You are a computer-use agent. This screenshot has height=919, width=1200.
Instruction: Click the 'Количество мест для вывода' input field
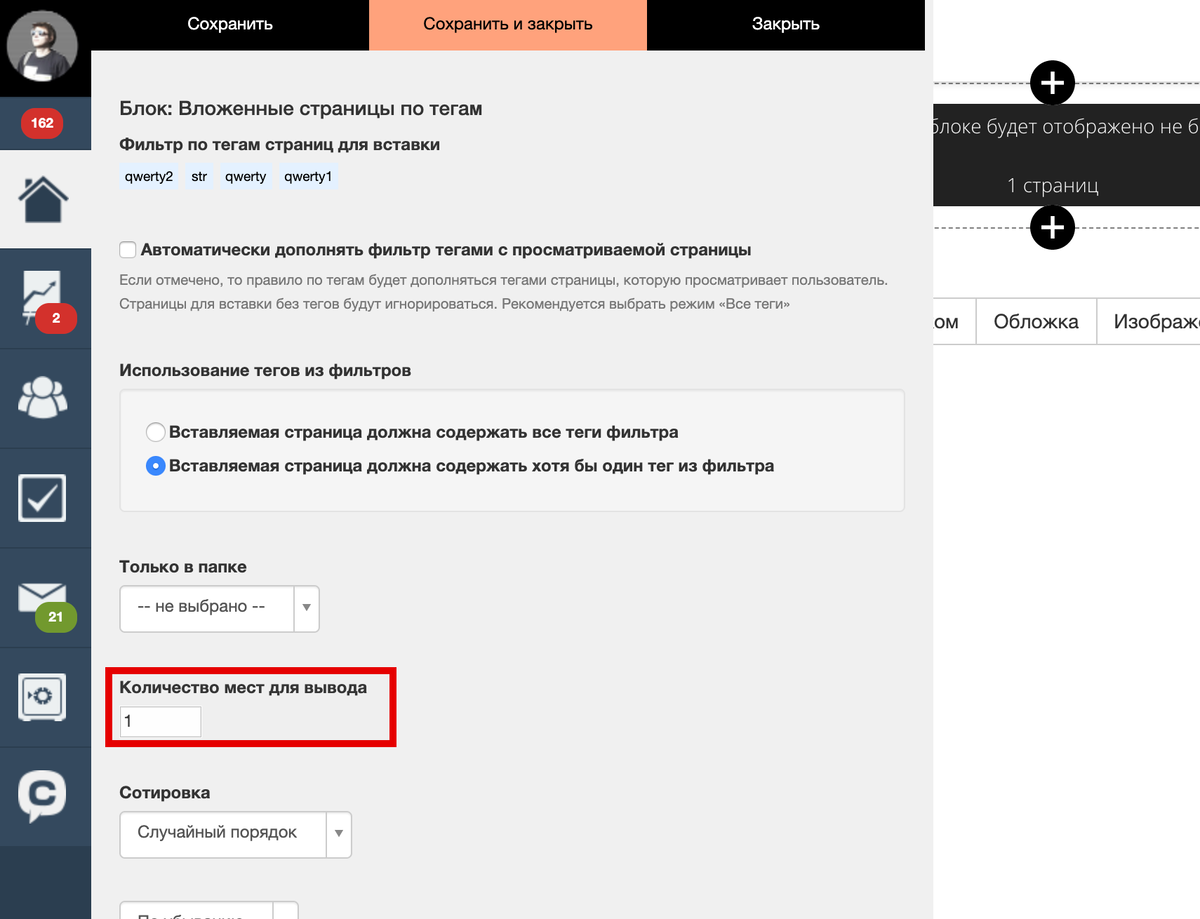(x=160, y=721)
